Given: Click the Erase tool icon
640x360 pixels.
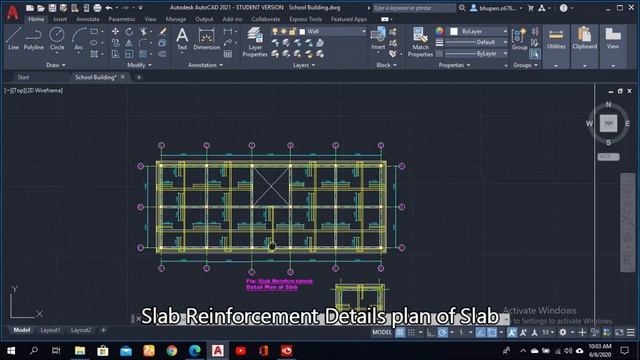Looking at the screenshot, I should click(x=162, y=31).
